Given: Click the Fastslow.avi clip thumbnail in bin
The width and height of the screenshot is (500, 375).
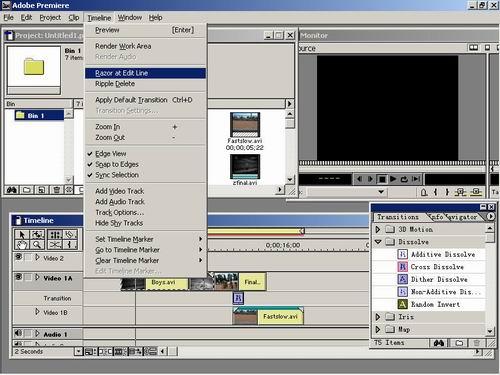Looking at the screenshot, I should click(x=245, y=125).
